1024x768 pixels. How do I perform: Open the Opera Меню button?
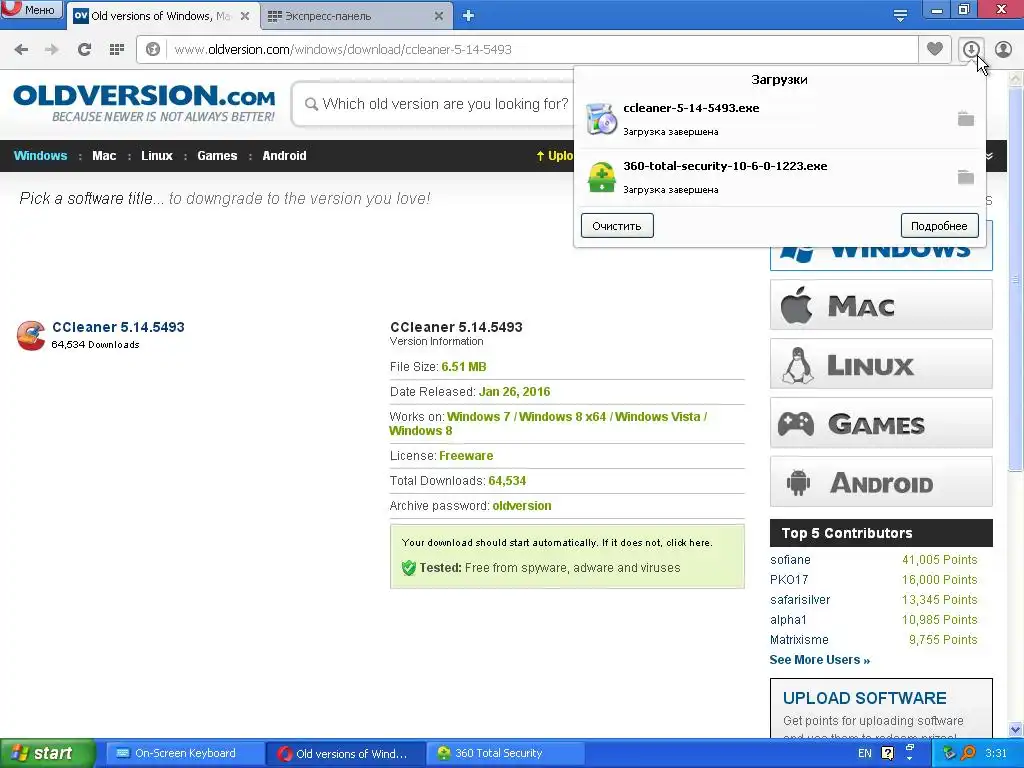coord(31,9)
